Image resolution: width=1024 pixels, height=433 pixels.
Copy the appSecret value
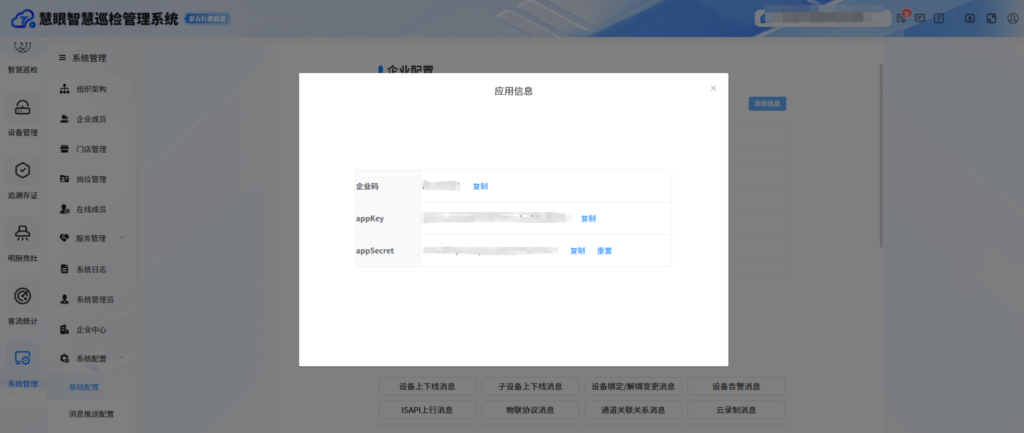[577, 251]
